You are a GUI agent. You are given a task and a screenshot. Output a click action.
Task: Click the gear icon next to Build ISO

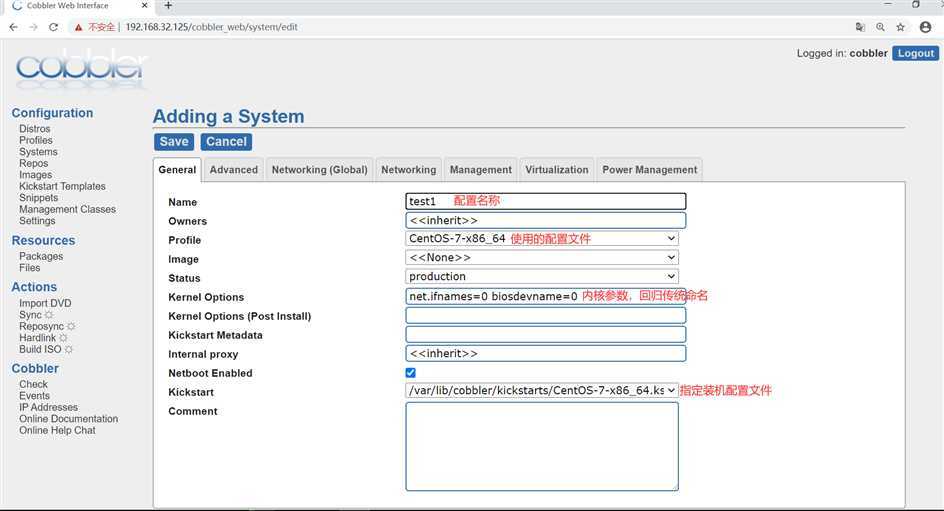coord(69,349)
